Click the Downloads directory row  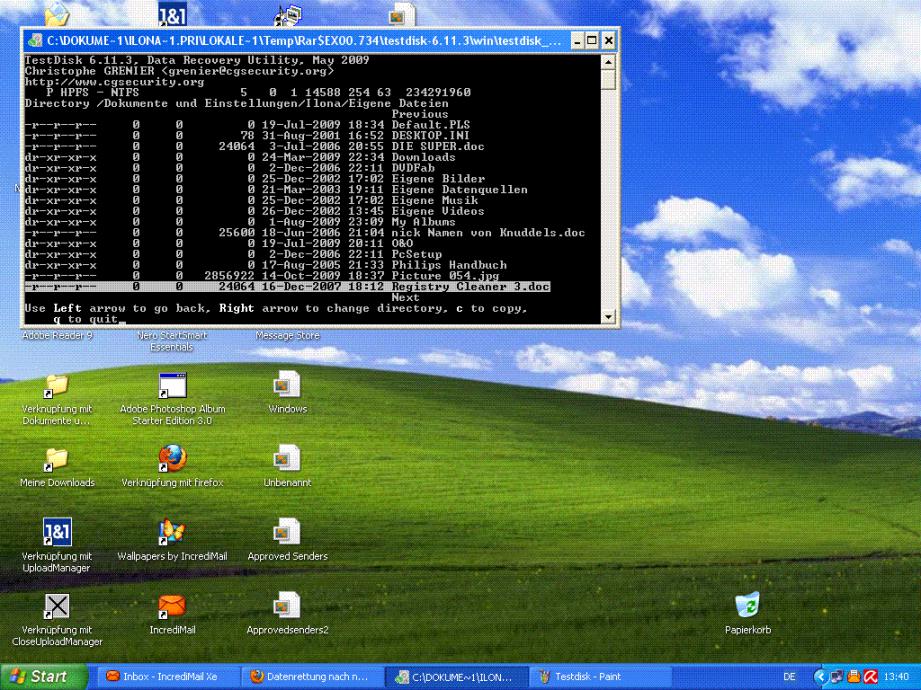(x=240, y=157)
